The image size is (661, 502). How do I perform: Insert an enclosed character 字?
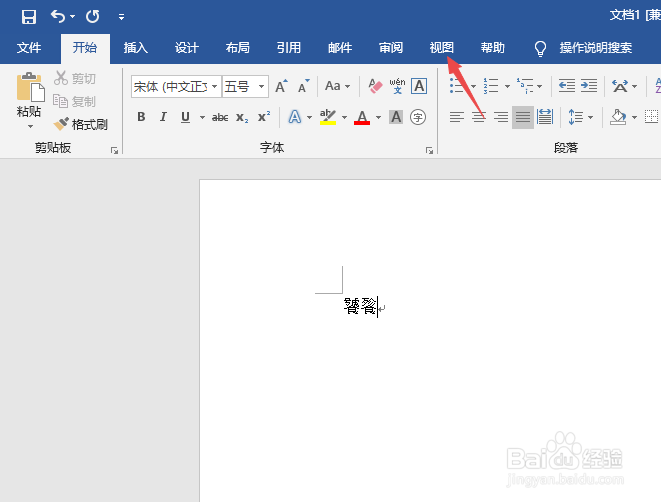tap(418, 117)
